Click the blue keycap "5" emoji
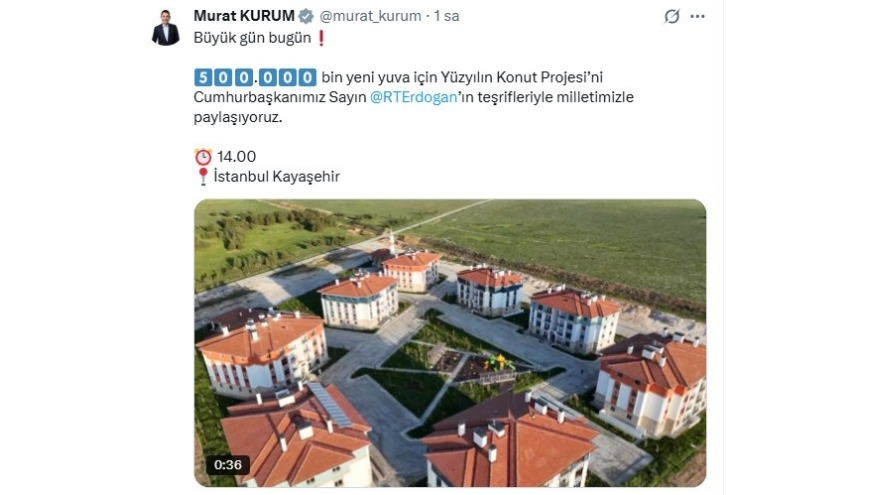 [203, 77]
